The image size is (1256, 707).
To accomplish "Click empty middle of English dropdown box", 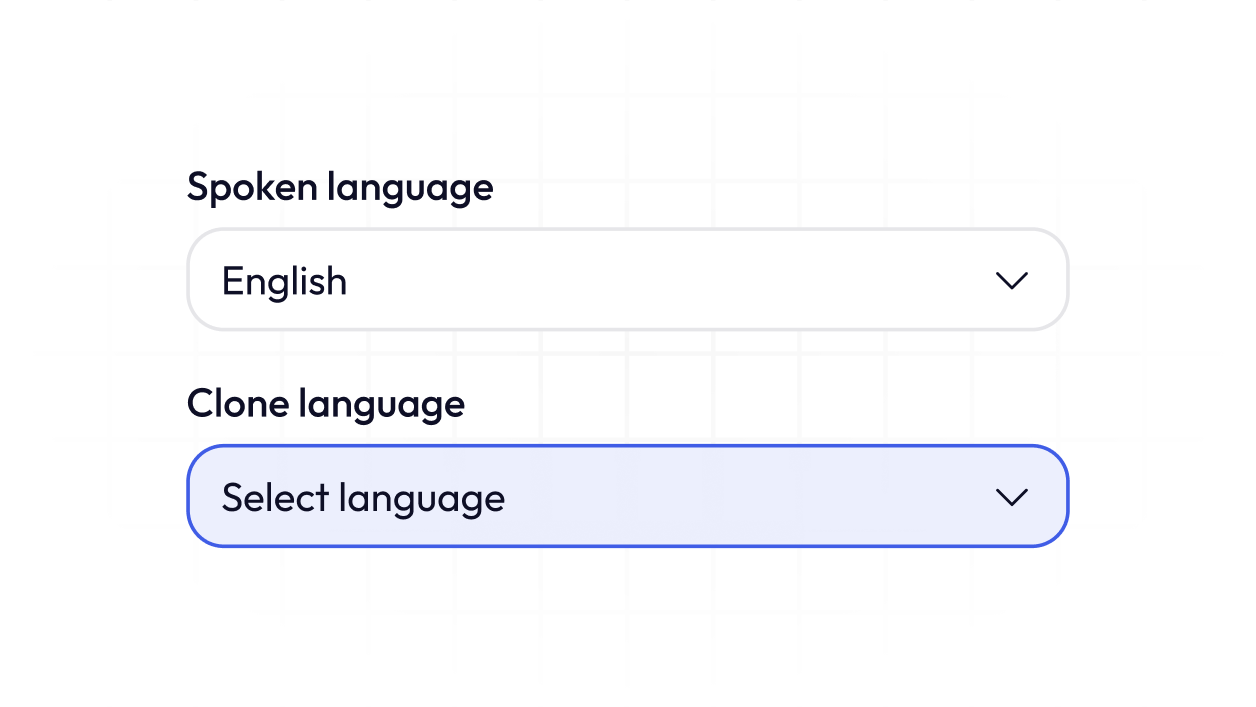I will (660, 280).
